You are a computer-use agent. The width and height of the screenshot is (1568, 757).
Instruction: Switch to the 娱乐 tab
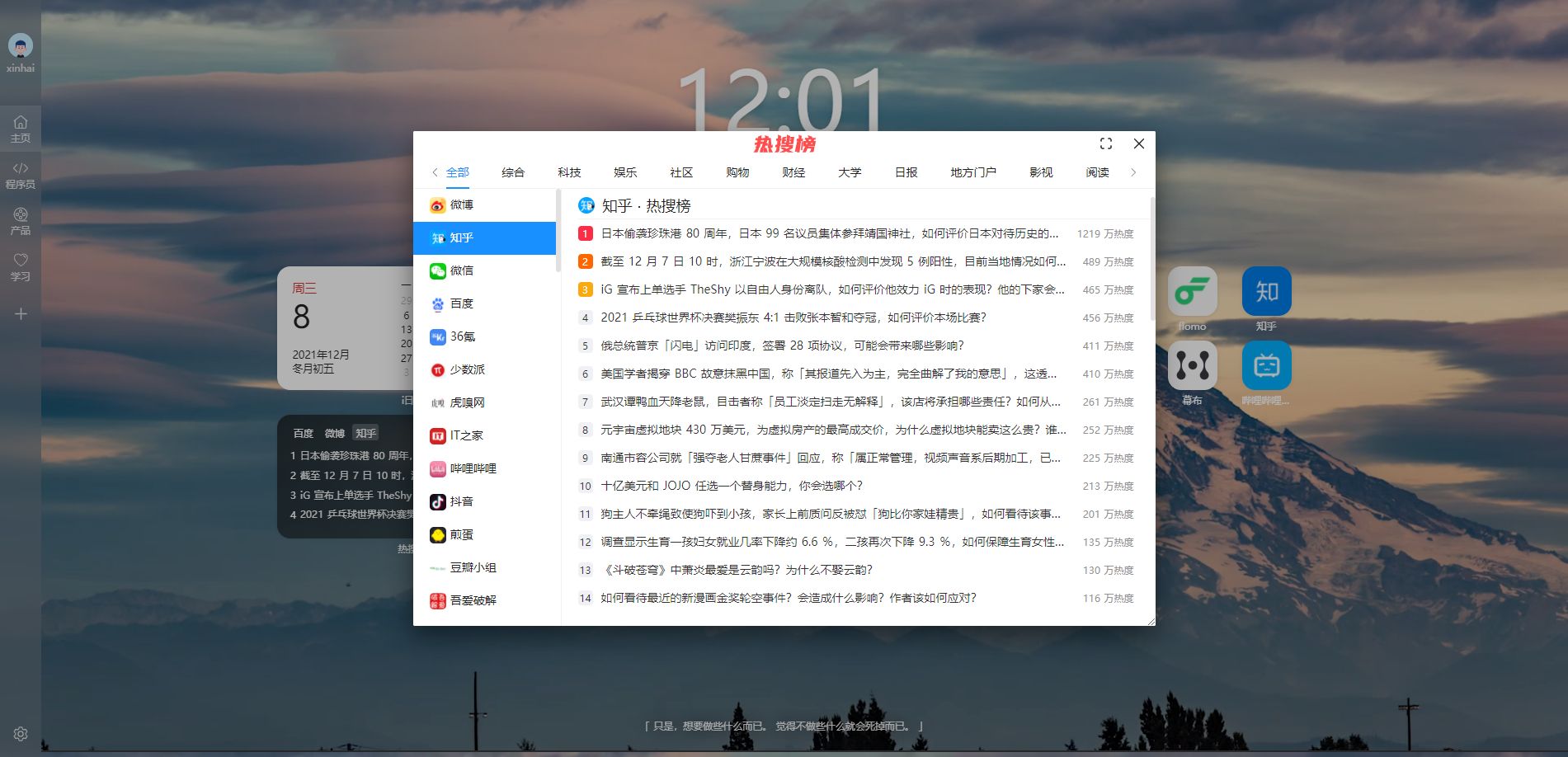tap(625, 172)
